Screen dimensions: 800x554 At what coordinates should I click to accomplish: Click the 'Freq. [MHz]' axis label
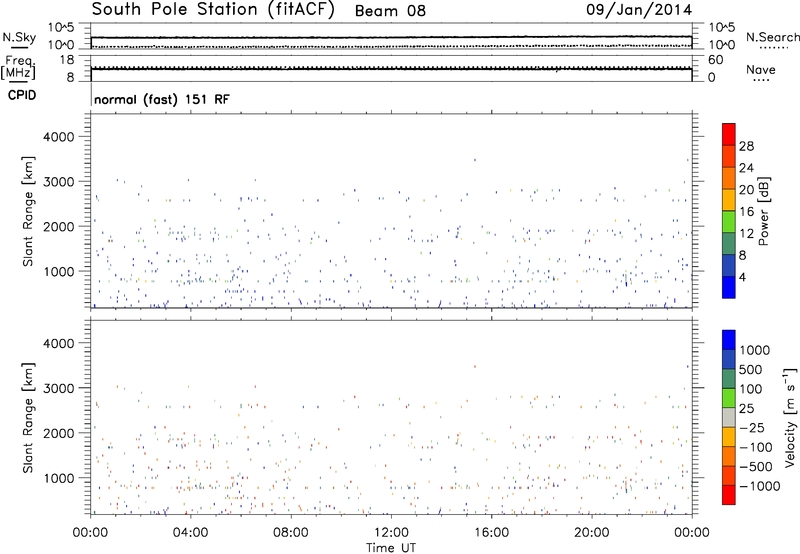[x=18, y=68]
